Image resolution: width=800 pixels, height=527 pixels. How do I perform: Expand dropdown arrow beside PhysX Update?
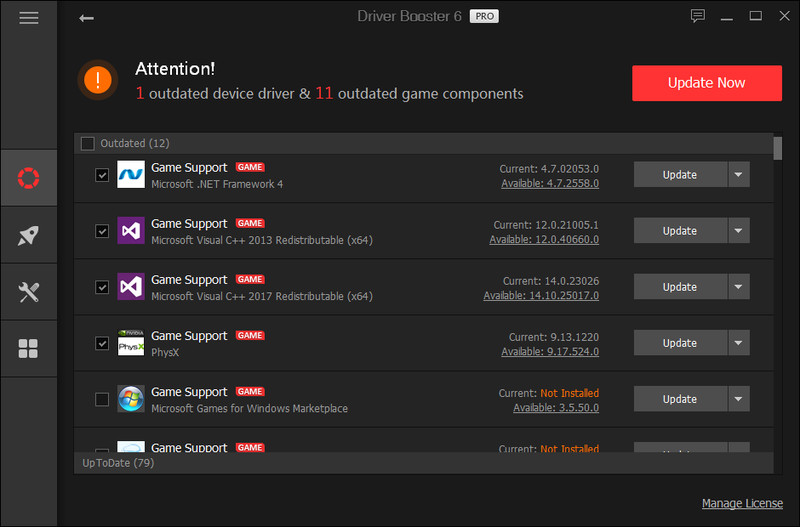click(x=738, y=343)
